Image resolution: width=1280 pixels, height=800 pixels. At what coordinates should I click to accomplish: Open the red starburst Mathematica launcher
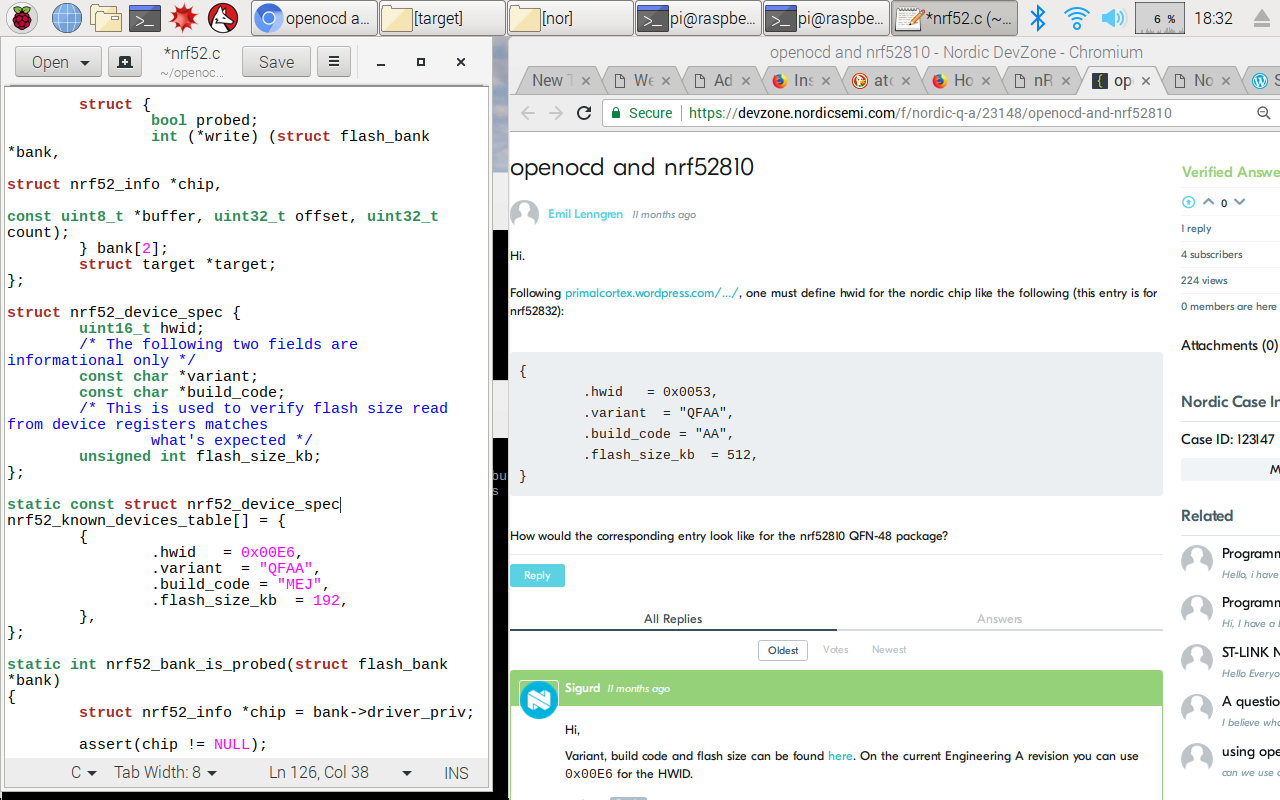point(183,18)
